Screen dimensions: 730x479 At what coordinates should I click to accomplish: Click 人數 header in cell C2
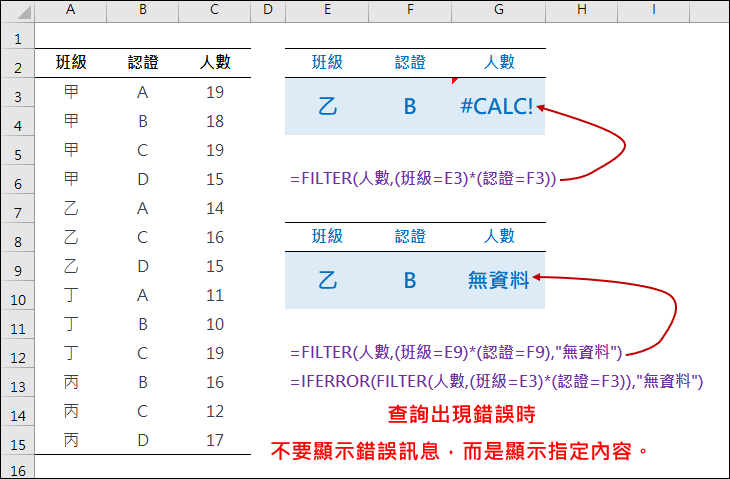point(215,62)
